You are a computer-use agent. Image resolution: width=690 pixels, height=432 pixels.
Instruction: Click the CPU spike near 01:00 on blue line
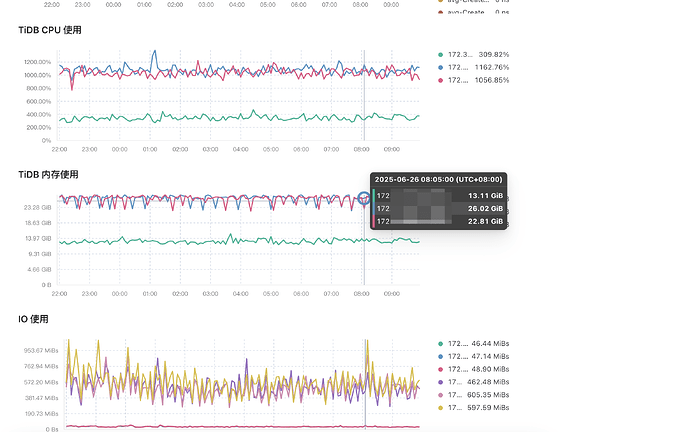click(153, 53)
